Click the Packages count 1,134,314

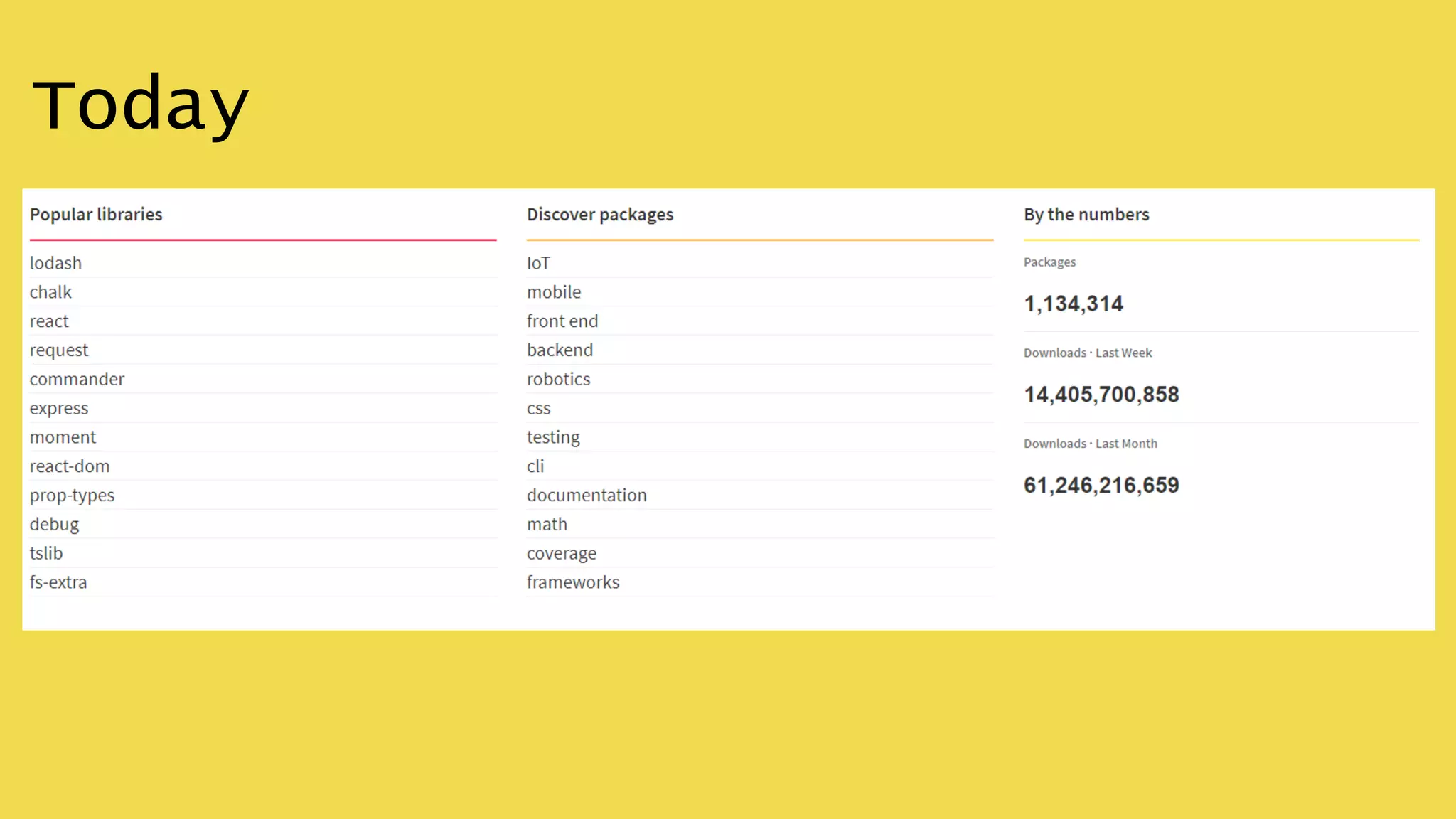pos(1073,304)
